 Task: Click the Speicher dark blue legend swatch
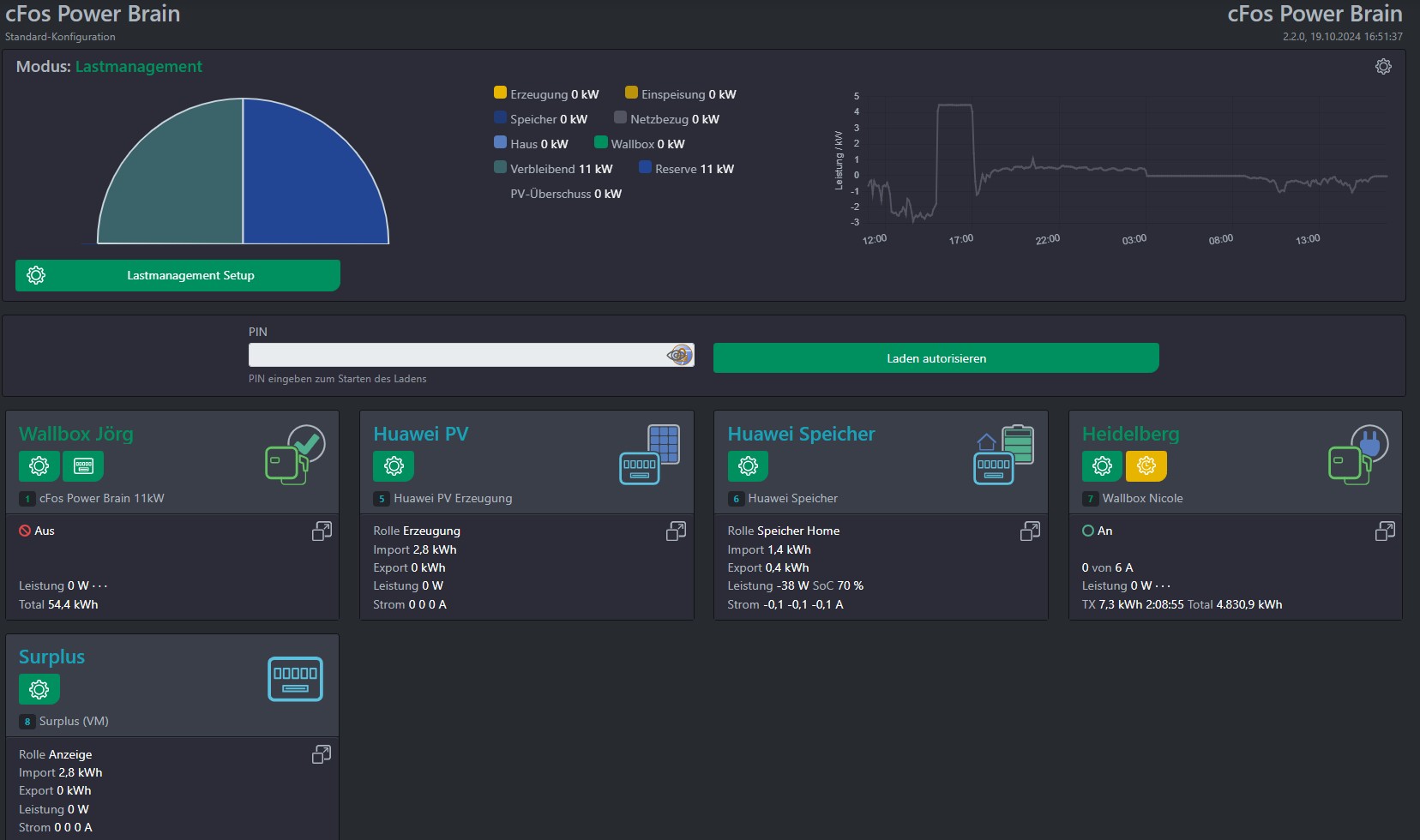(500, 117)
